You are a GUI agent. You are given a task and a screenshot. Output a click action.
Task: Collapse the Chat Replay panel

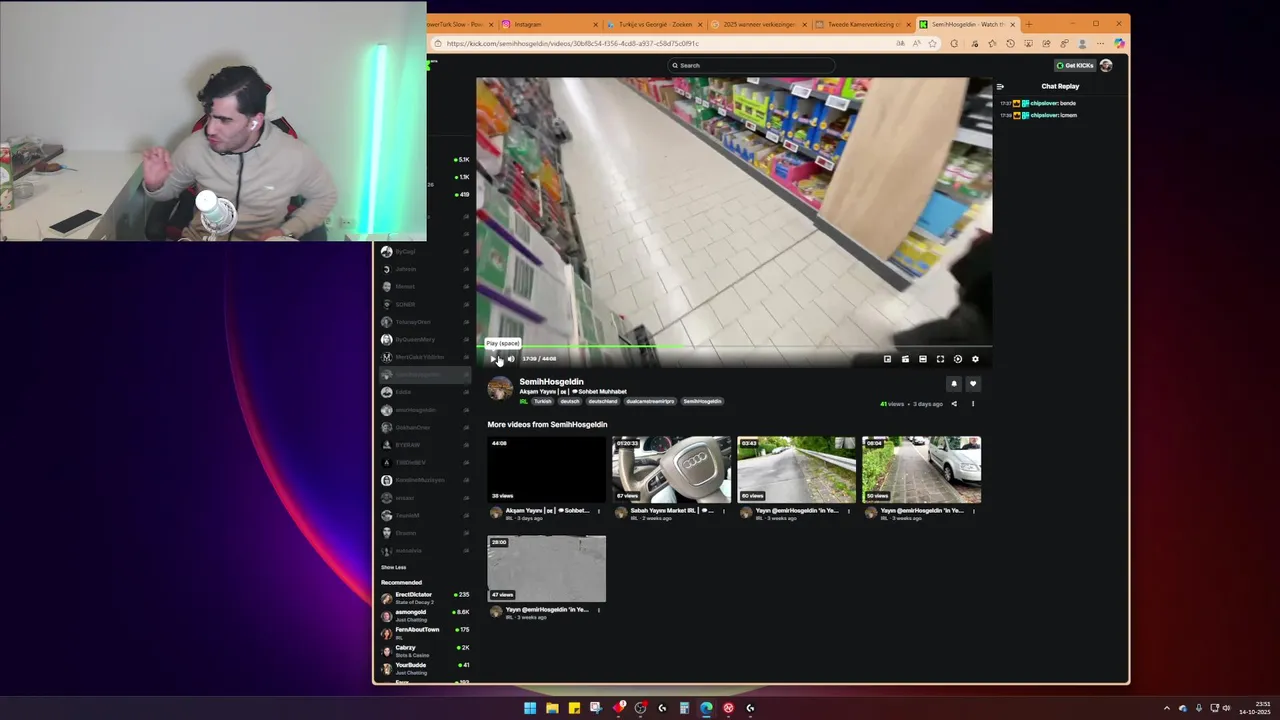point(1000,86)
